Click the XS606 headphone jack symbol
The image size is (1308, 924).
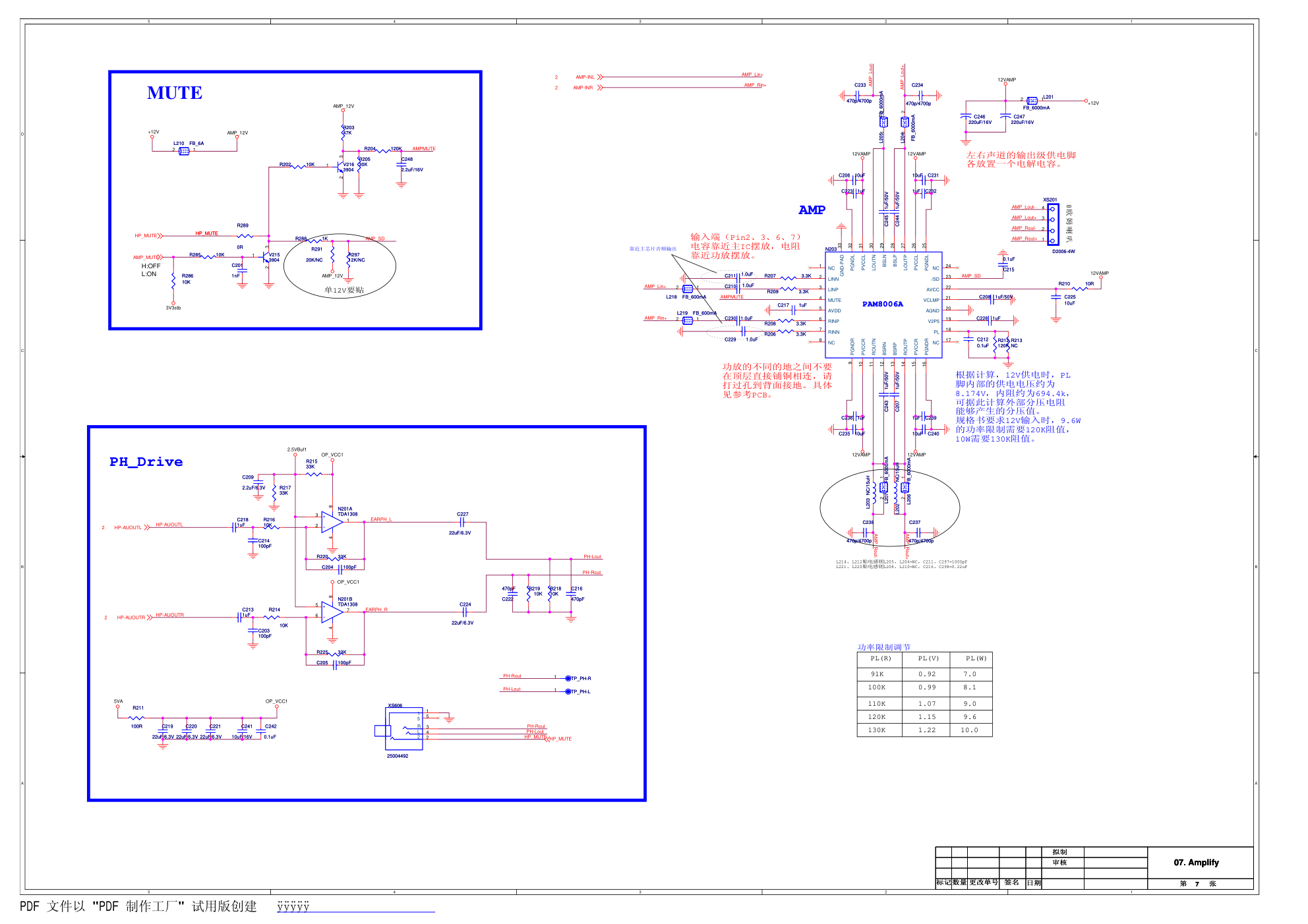403,728
